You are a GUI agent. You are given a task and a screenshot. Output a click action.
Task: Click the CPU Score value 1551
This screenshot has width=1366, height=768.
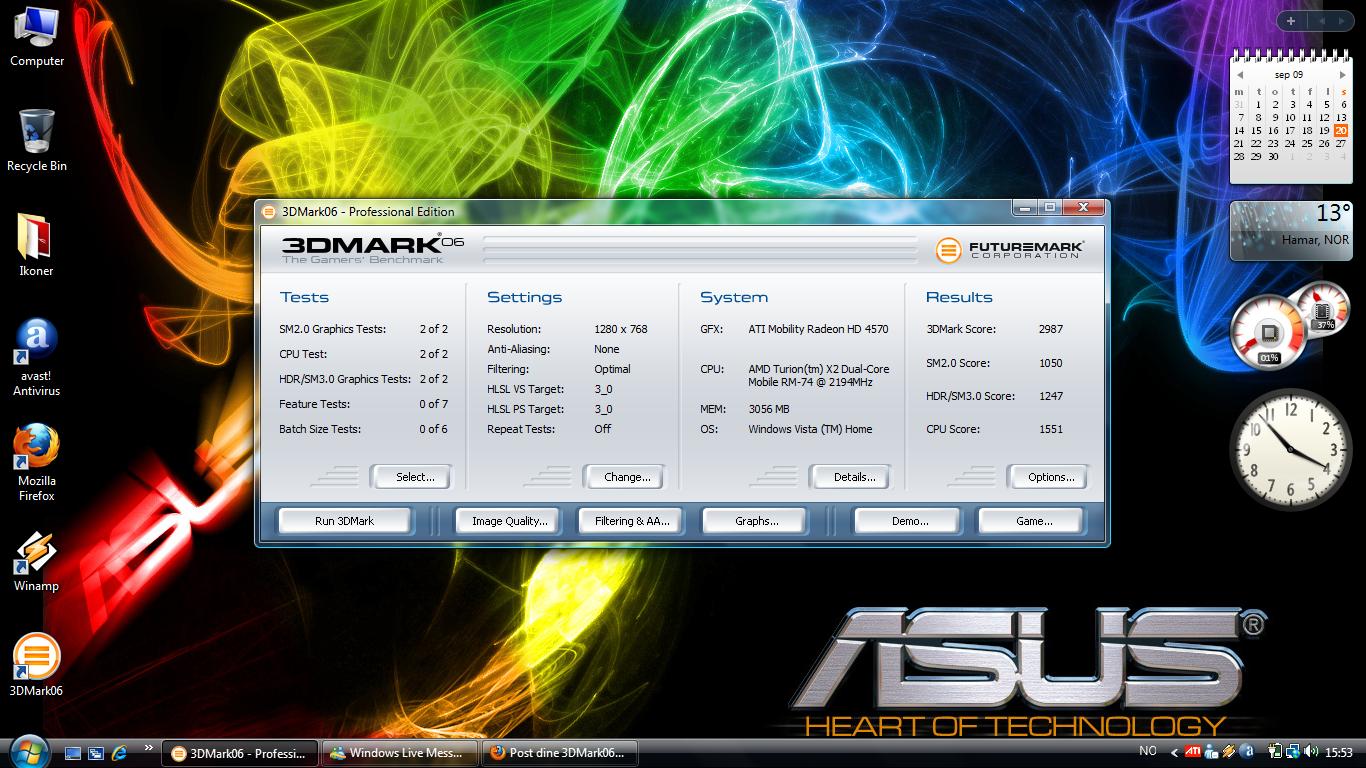[1050, 429]
